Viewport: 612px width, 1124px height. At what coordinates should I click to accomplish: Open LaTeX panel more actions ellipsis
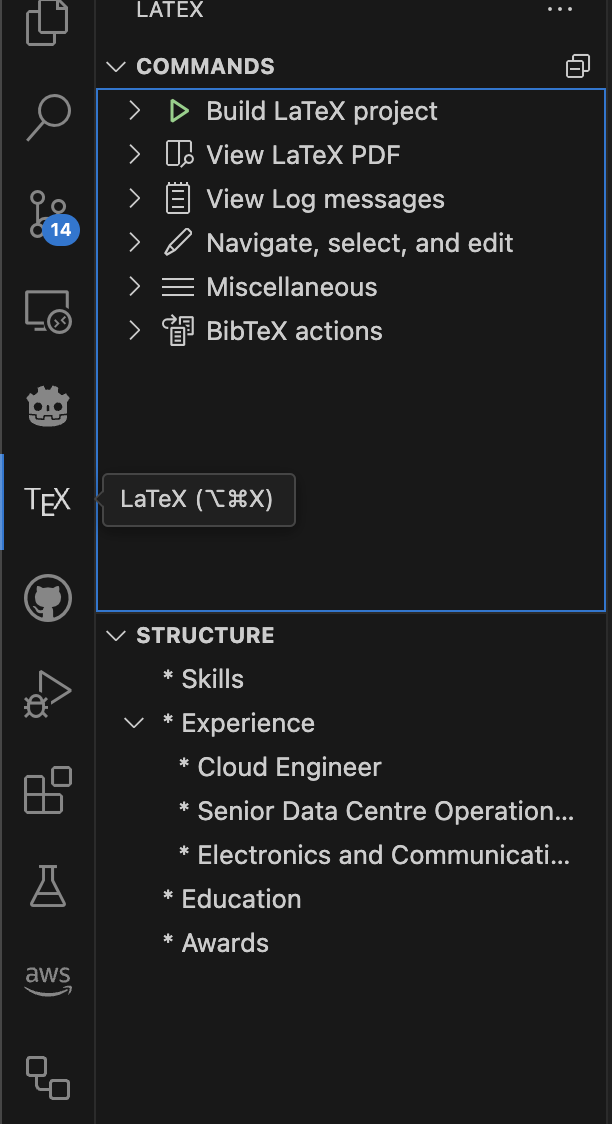click(560, 9)
